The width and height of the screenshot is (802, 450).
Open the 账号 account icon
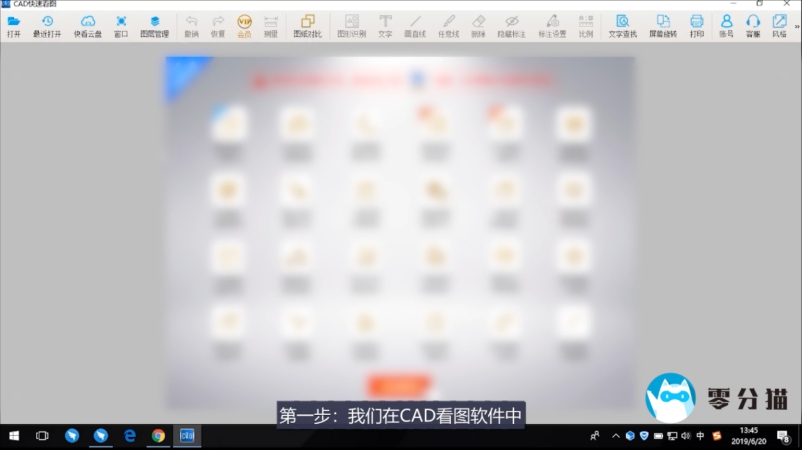click(726, 26)
